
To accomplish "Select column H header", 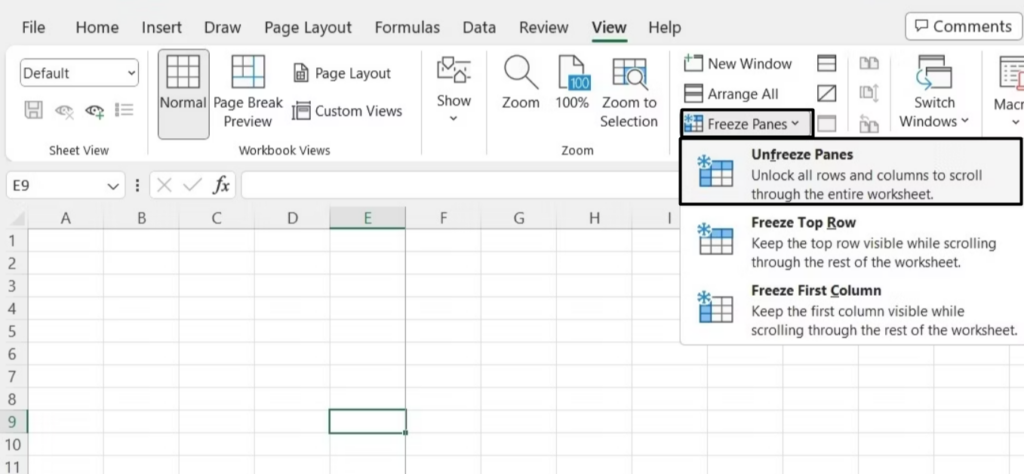I will [x=594, y=218].
